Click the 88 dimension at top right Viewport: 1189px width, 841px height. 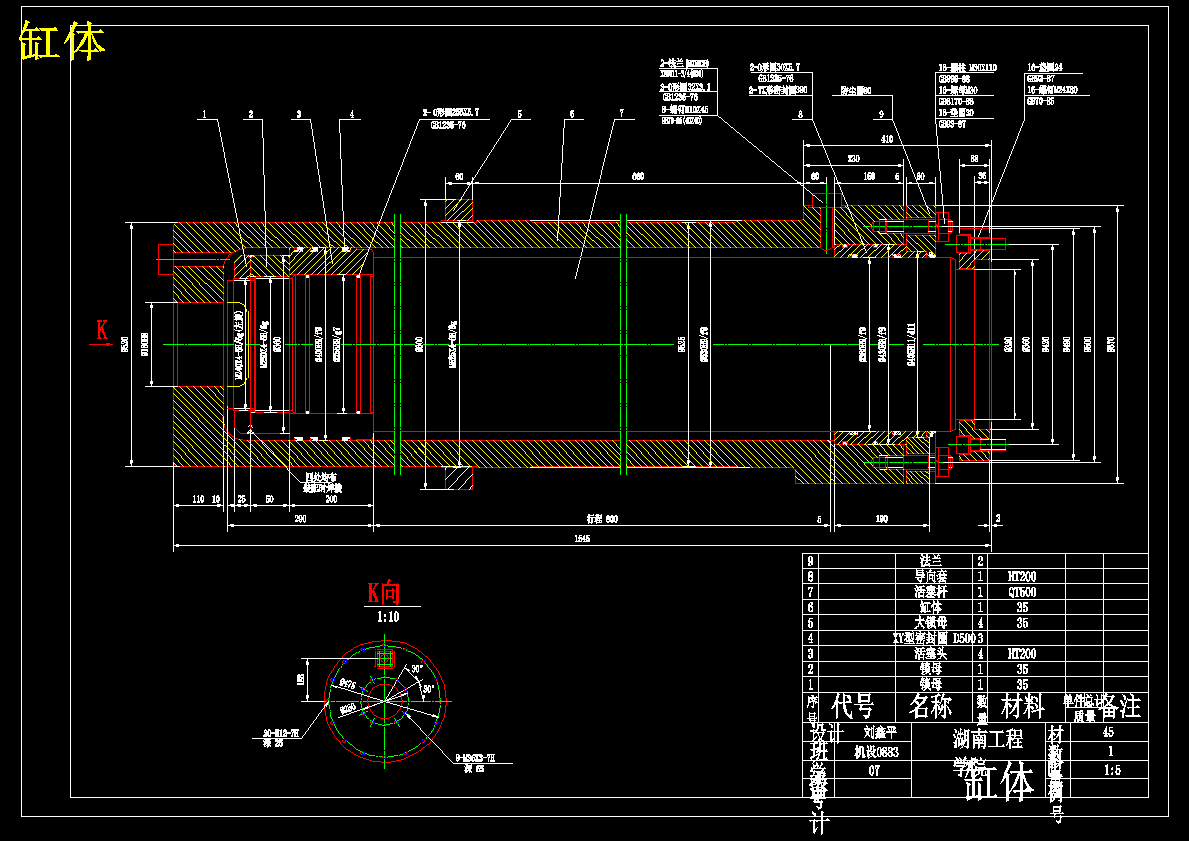coord(974,158)
